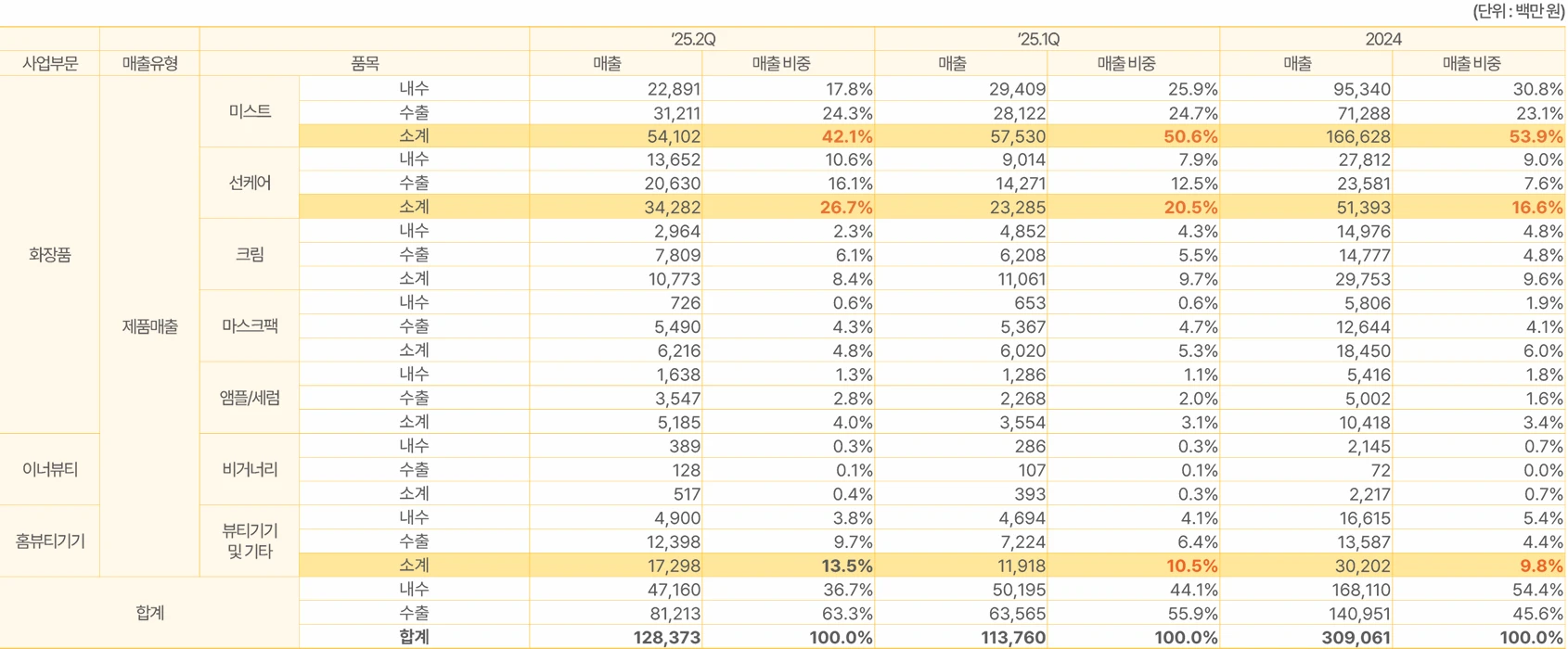1568x649 pixels.
Task: Select the 이너뷰티 segment cell
Action: click(x=50, y=469)
